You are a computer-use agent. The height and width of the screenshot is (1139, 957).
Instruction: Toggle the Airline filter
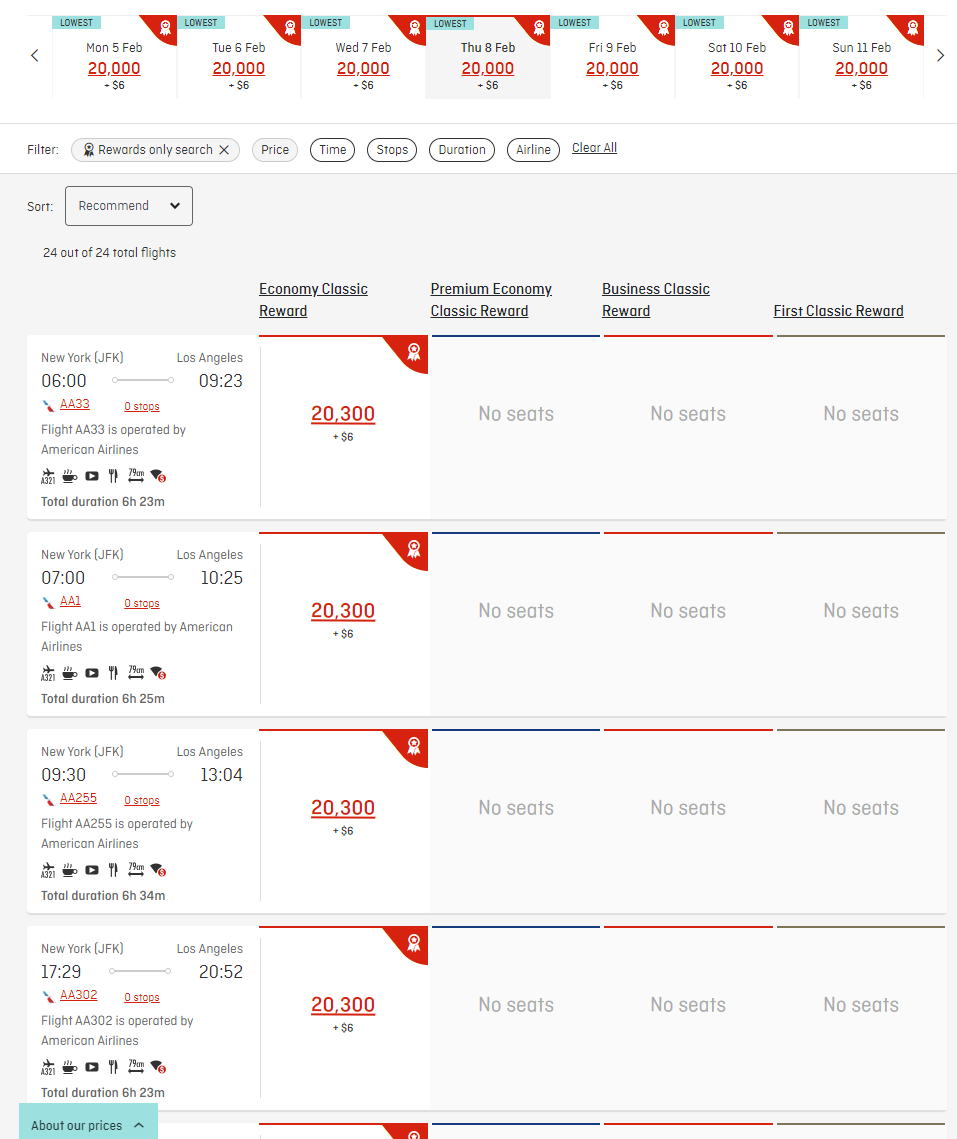pyautogui.click(x=533, y=149)
